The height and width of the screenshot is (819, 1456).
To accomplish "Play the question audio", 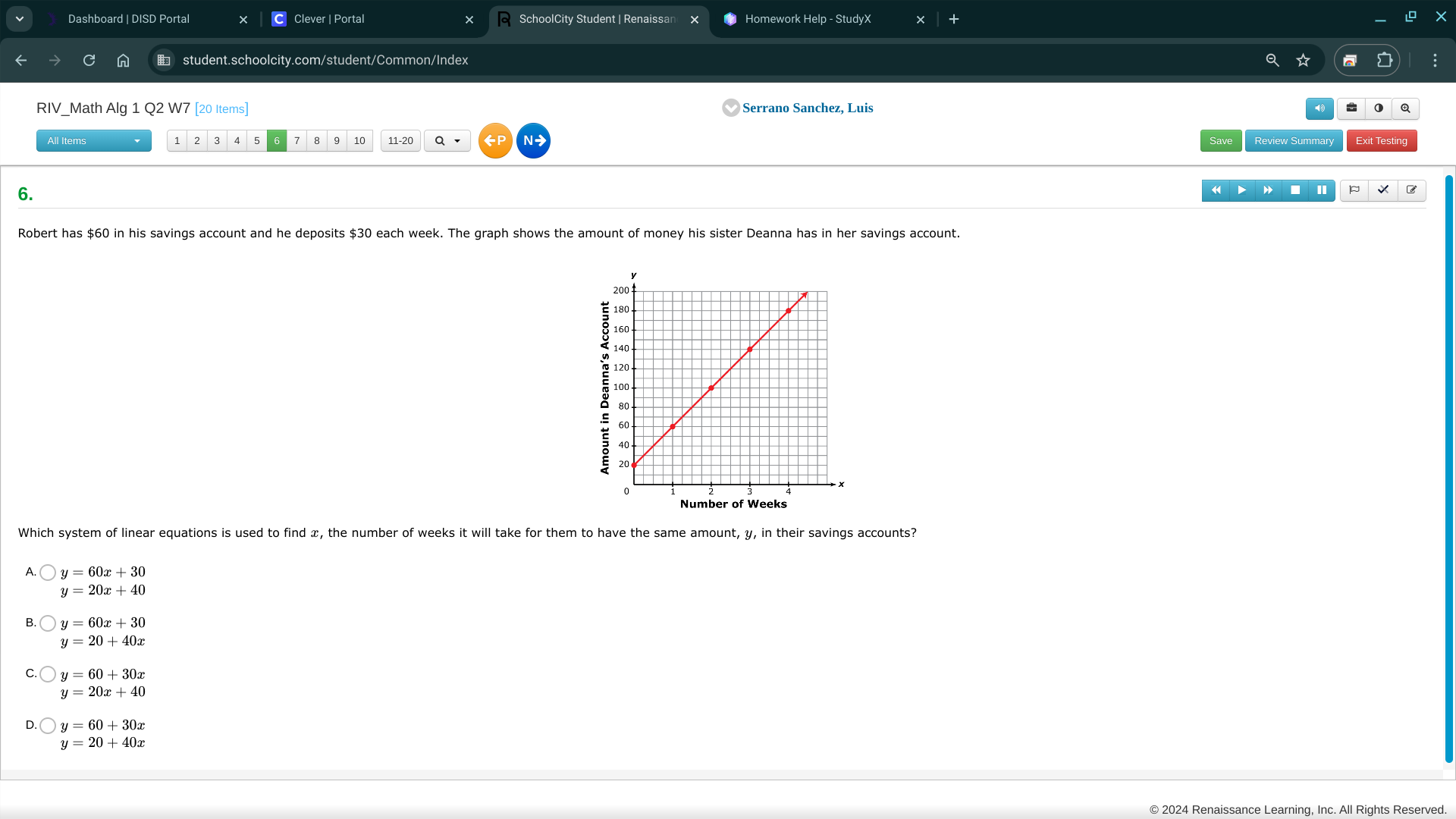I will click(1242, 190).
